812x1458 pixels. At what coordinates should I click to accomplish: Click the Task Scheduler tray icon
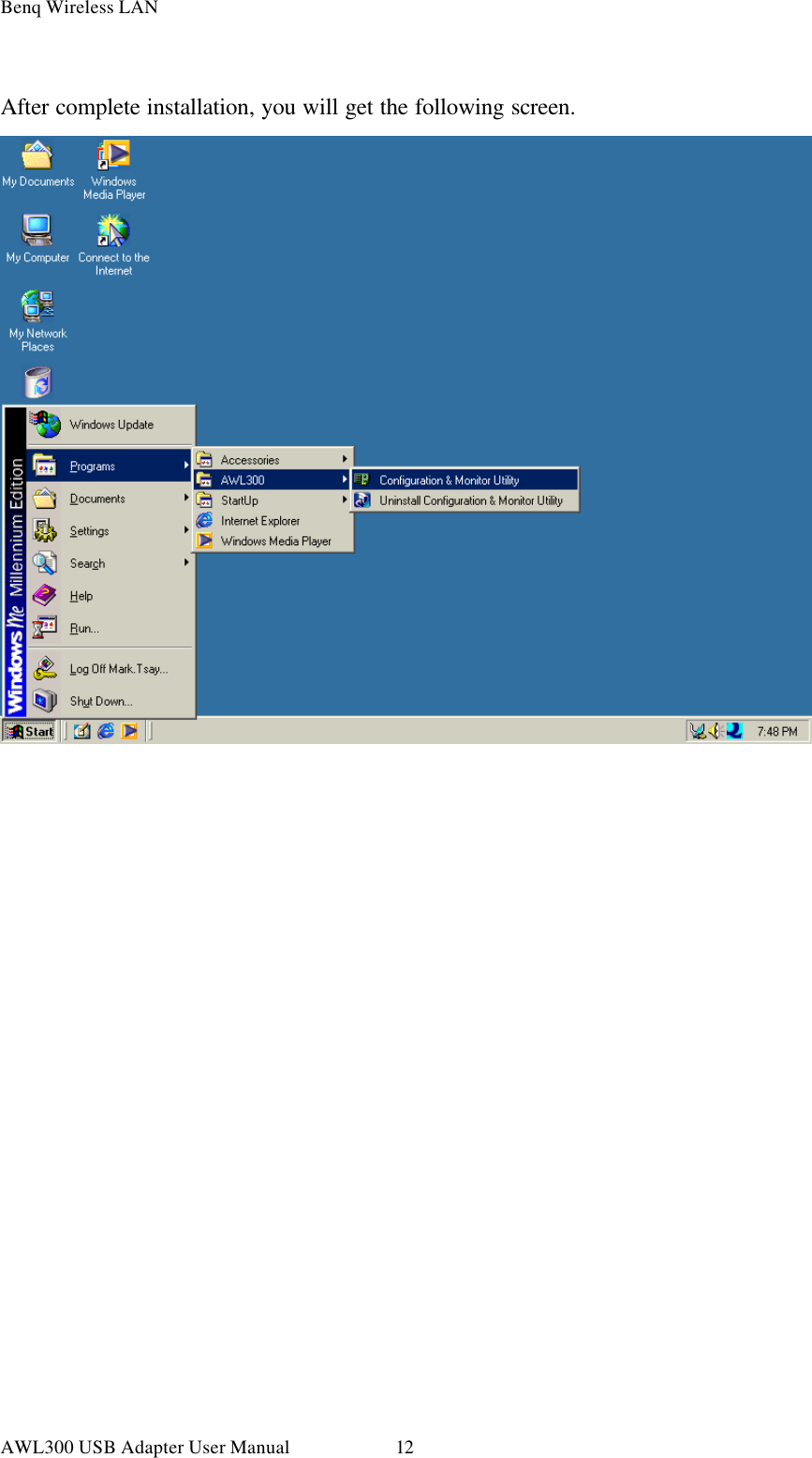(698, 731)
